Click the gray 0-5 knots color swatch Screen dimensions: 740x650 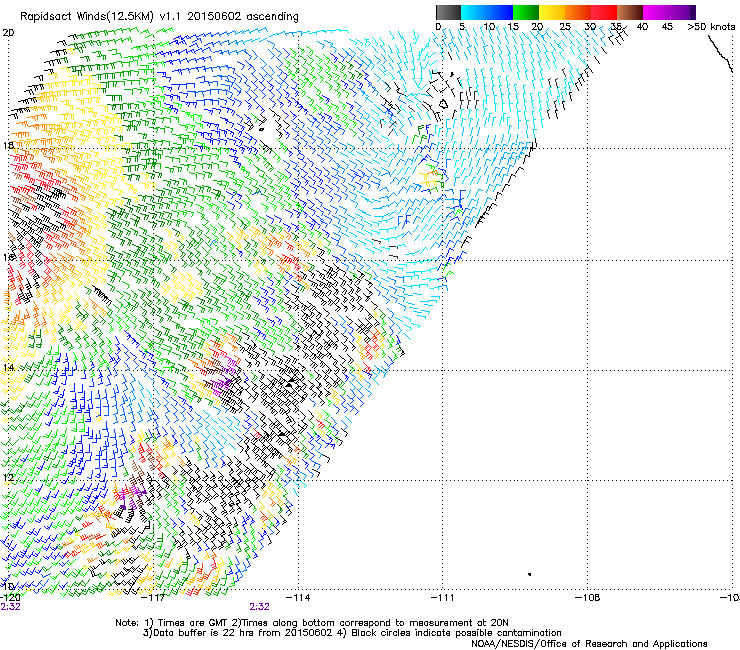448,12
